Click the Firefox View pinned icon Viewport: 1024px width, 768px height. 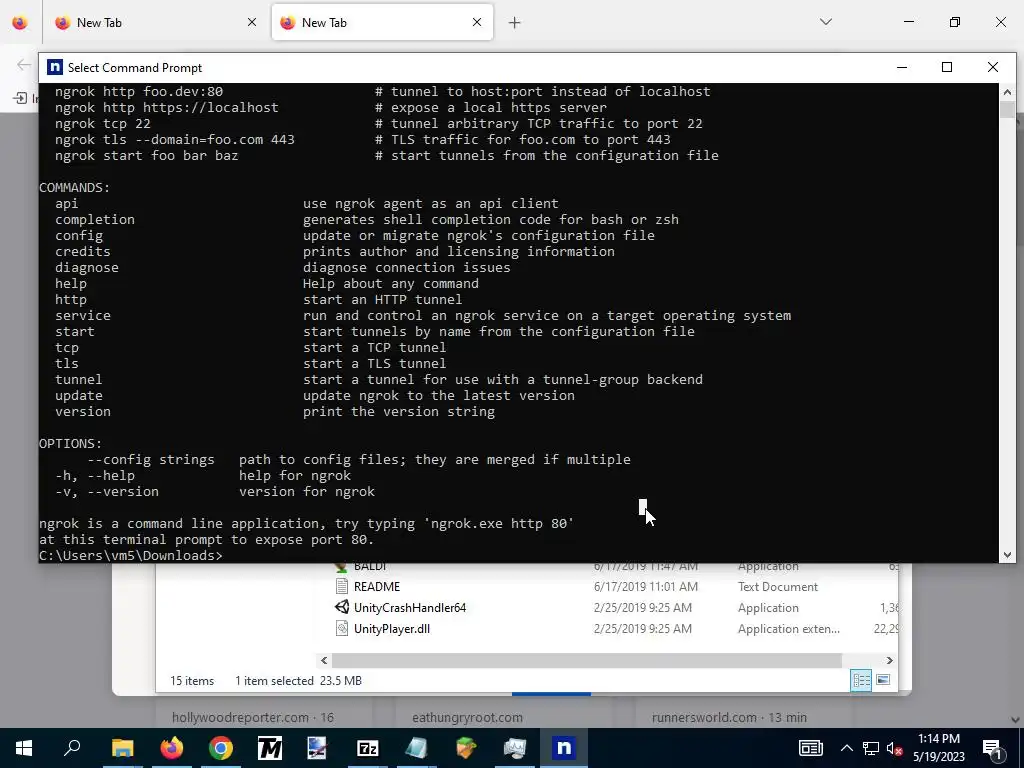(x=20, y=22)
